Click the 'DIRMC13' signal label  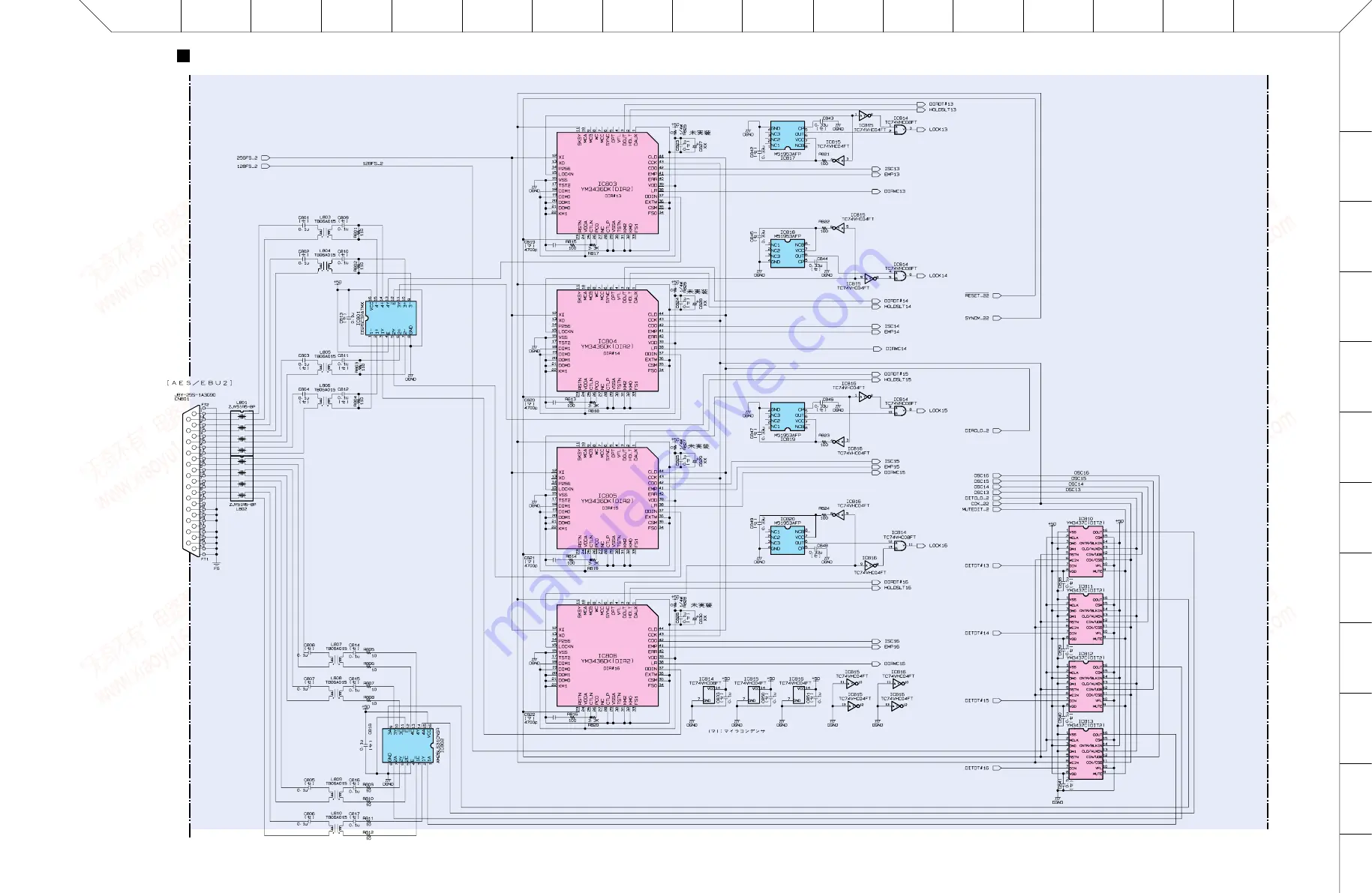point(895,191)
